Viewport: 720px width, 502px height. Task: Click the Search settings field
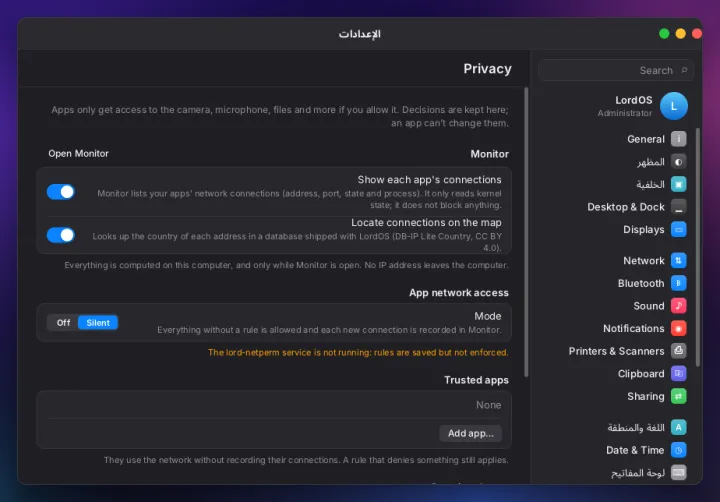pyautogui.click(x=616, y=70)
